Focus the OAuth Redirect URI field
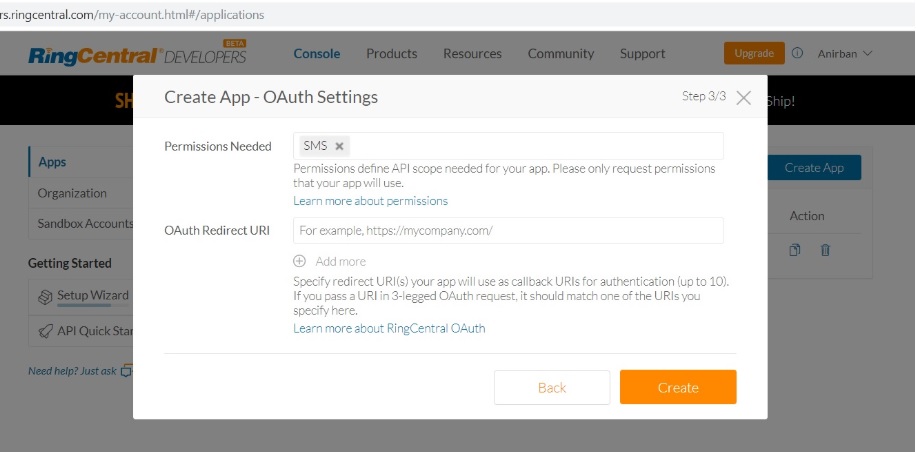Image resolution: width=916 pixels, height=452 pixels. [x=508, y=230]
